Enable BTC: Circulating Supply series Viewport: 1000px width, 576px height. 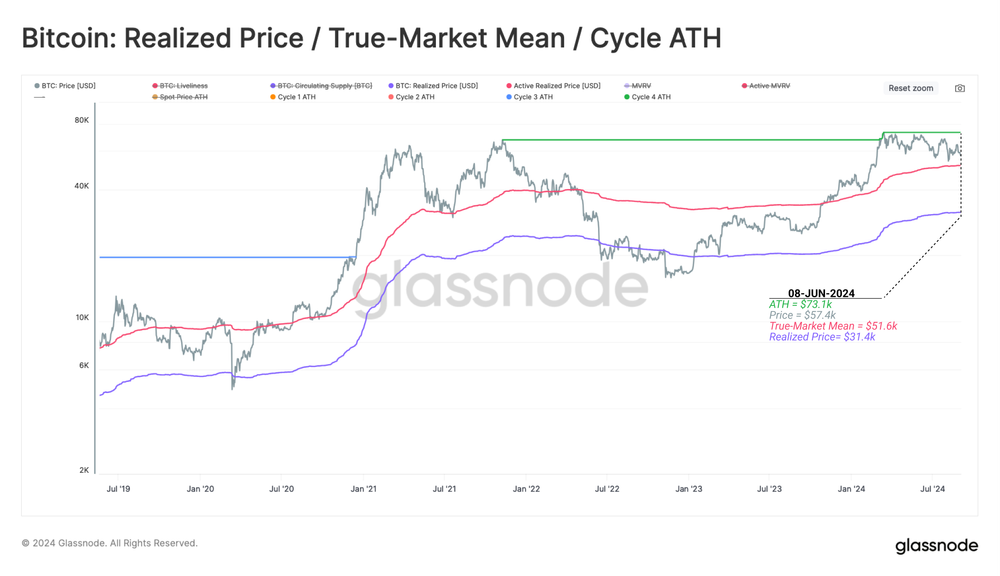(x=321, y=85)
